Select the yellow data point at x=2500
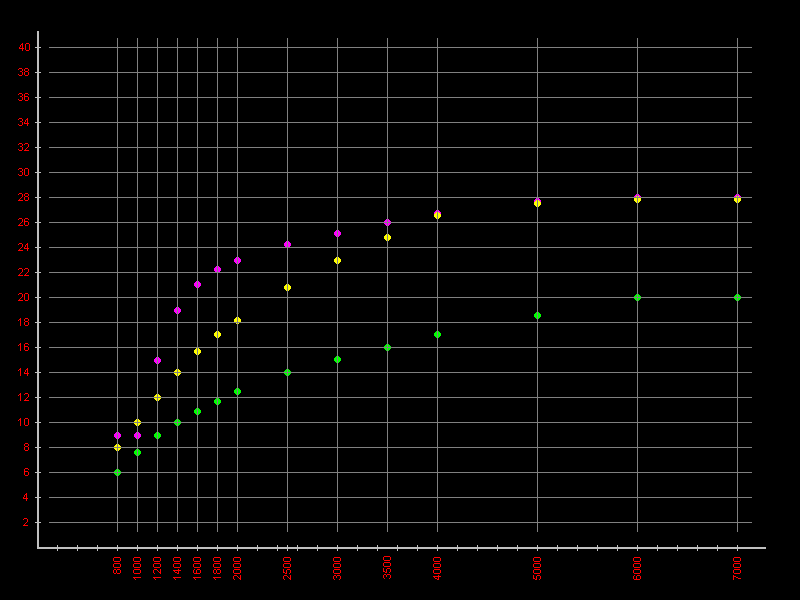Image resolution: width=800 pixels, height=600 pixels. click(287, 287)
